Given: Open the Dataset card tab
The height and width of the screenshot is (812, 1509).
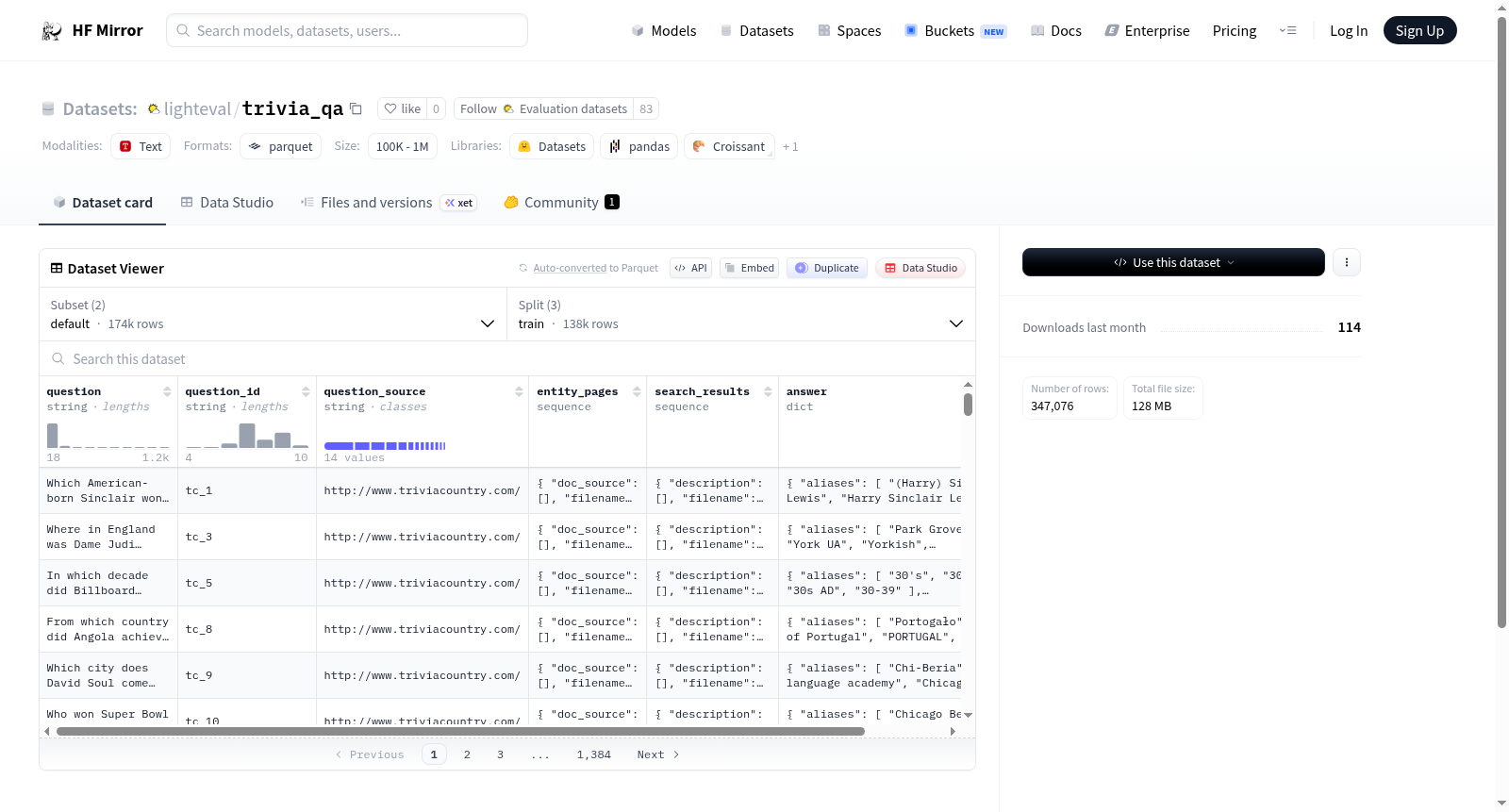Looking at the screenshot, I should click(x=103, y=203).
